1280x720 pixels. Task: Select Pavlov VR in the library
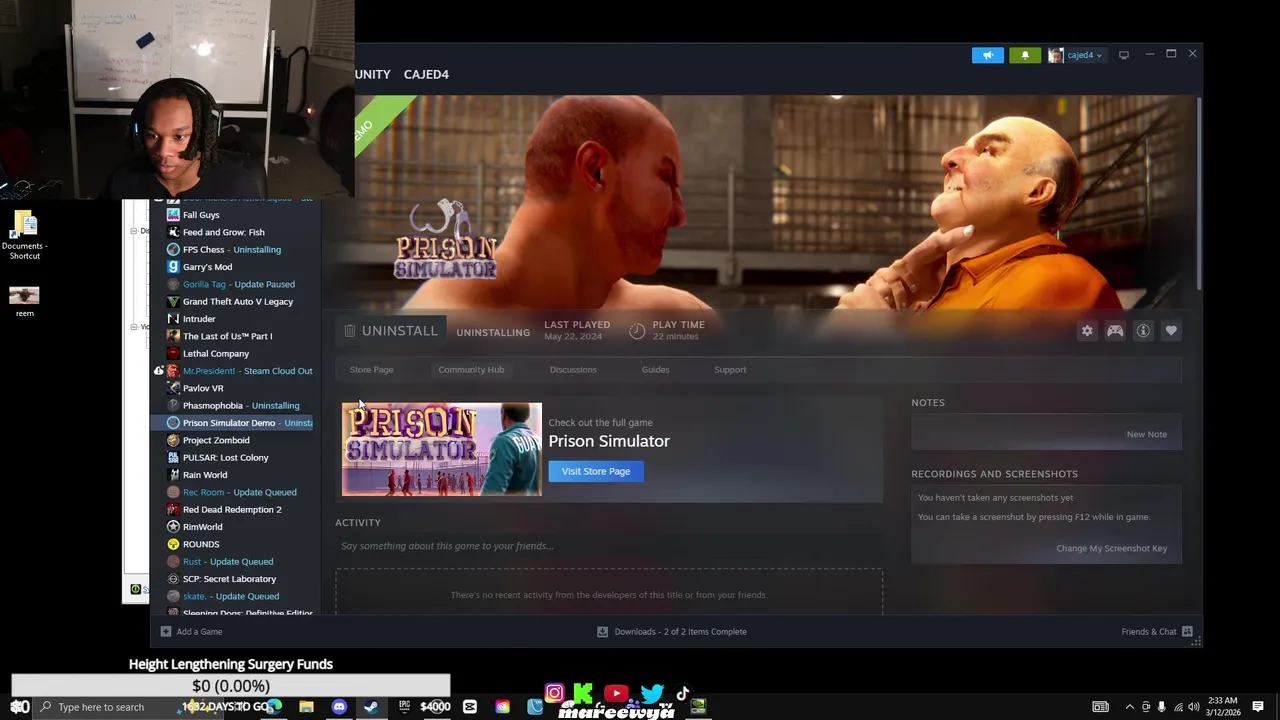[203, 388]
